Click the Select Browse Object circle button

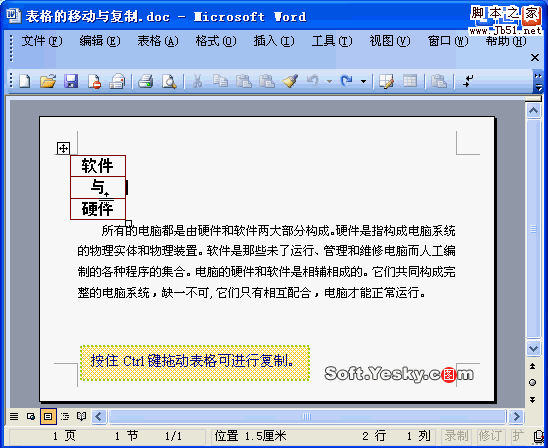pos(533,383)
